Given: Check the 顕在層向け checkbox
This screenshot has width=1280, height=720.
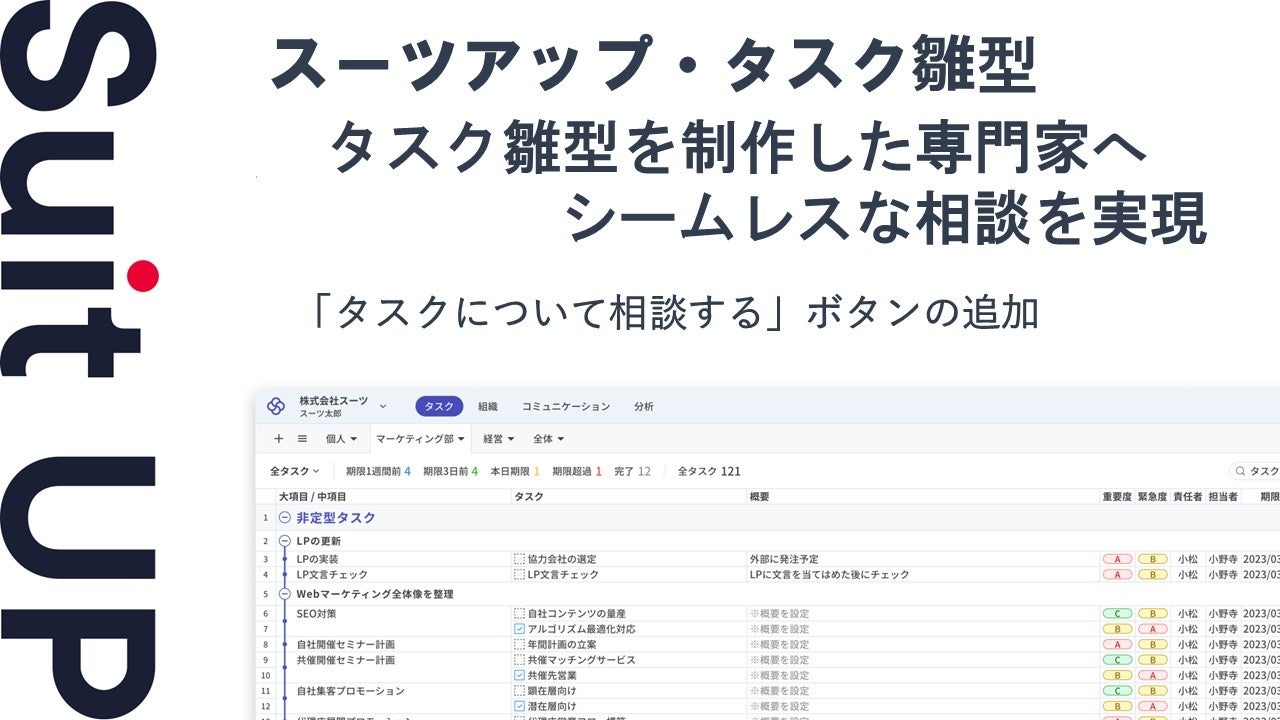Looking at the screenshot, I should 519,691.
